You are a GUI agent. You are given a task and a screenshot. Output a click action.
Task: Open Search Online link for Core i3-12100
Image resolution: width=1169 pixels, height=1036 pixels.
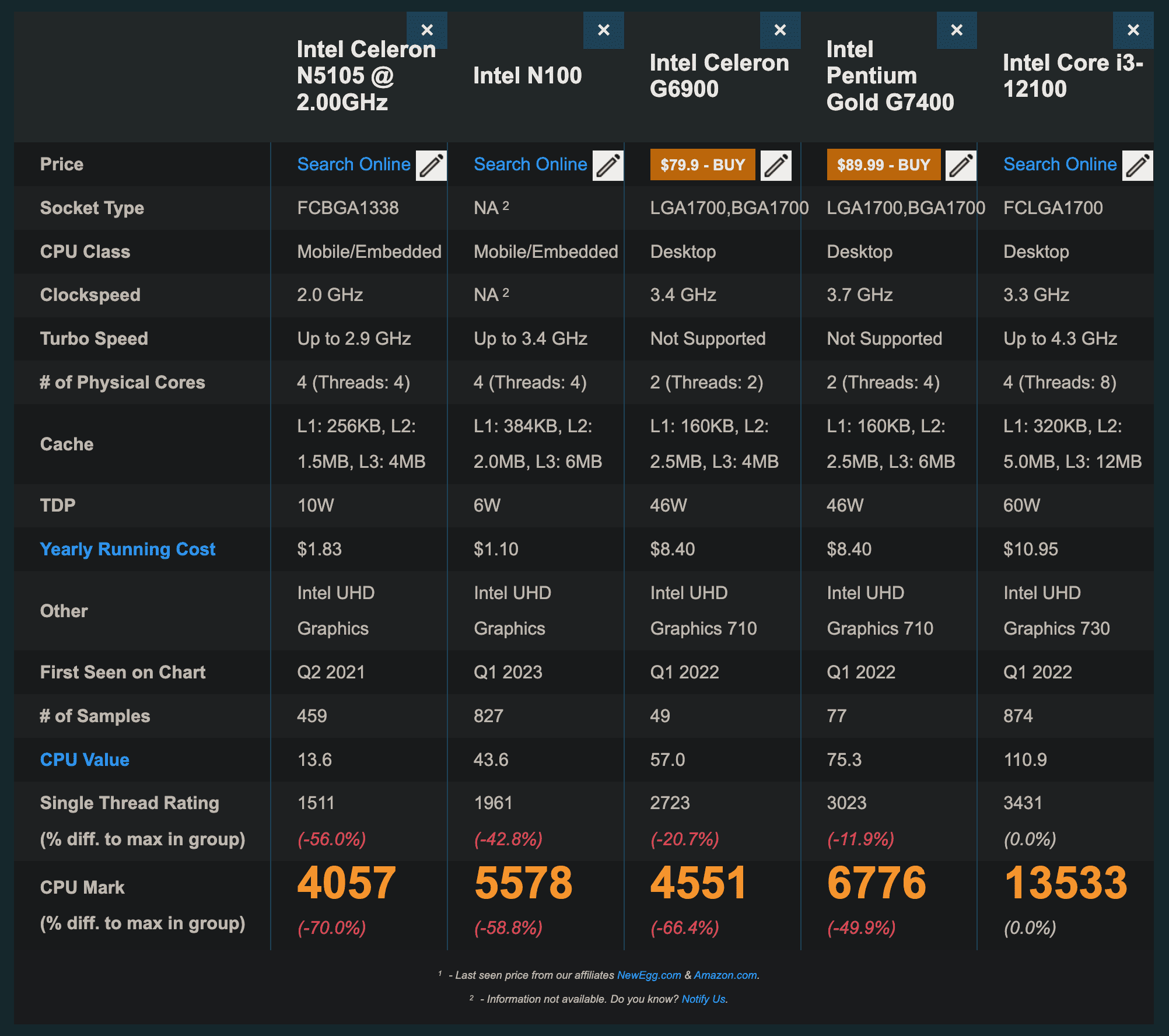click(x=1060, y=164)
